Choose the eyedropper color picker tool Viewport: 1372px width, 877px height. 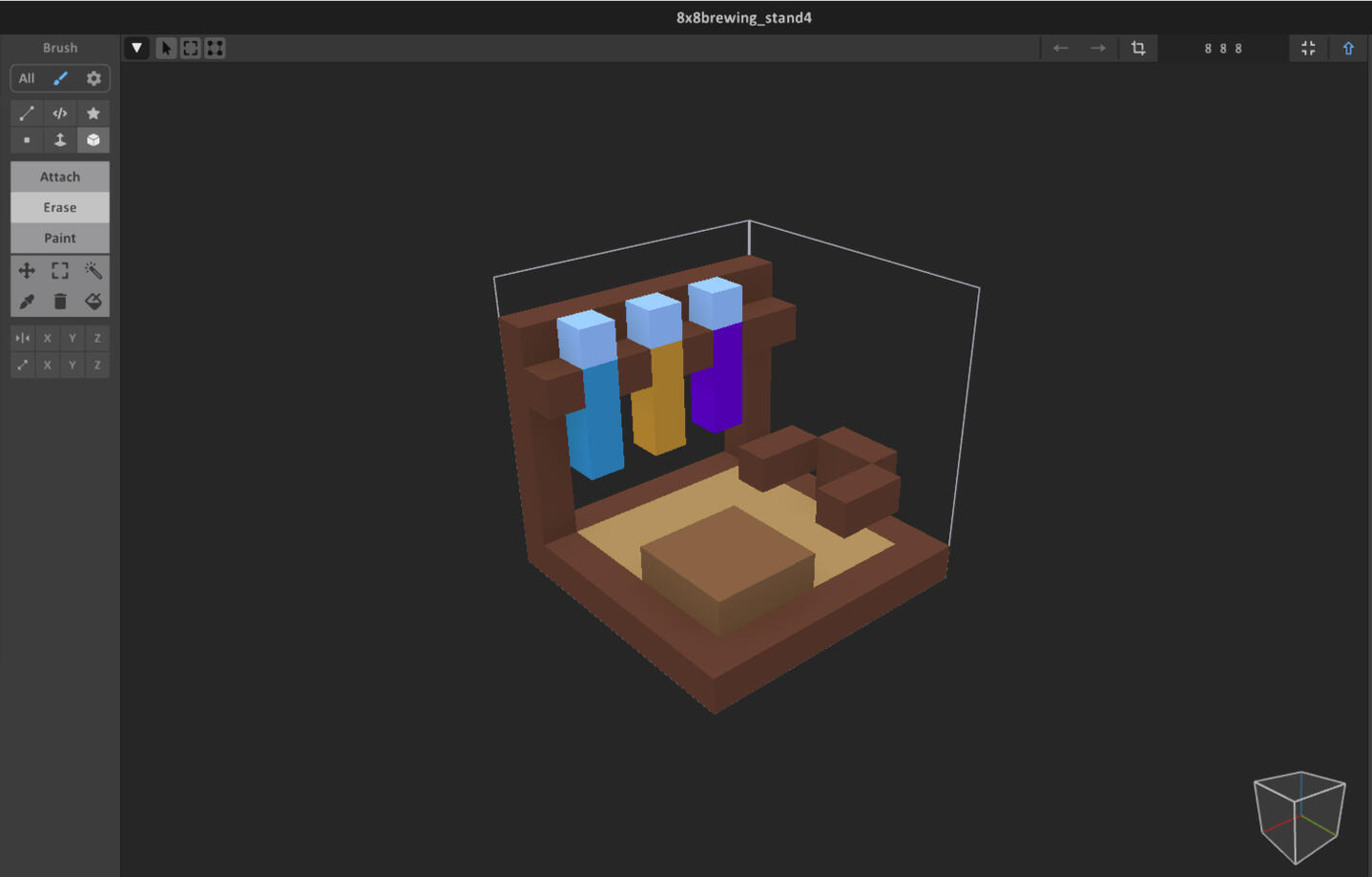pos(27,302)
